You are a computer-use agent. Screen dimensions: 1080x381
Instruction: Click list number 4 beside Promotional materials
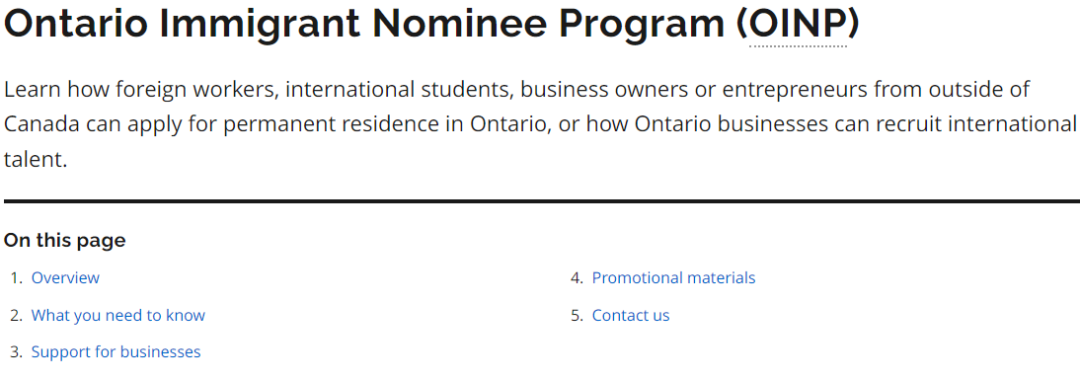[x=577, y=278]
